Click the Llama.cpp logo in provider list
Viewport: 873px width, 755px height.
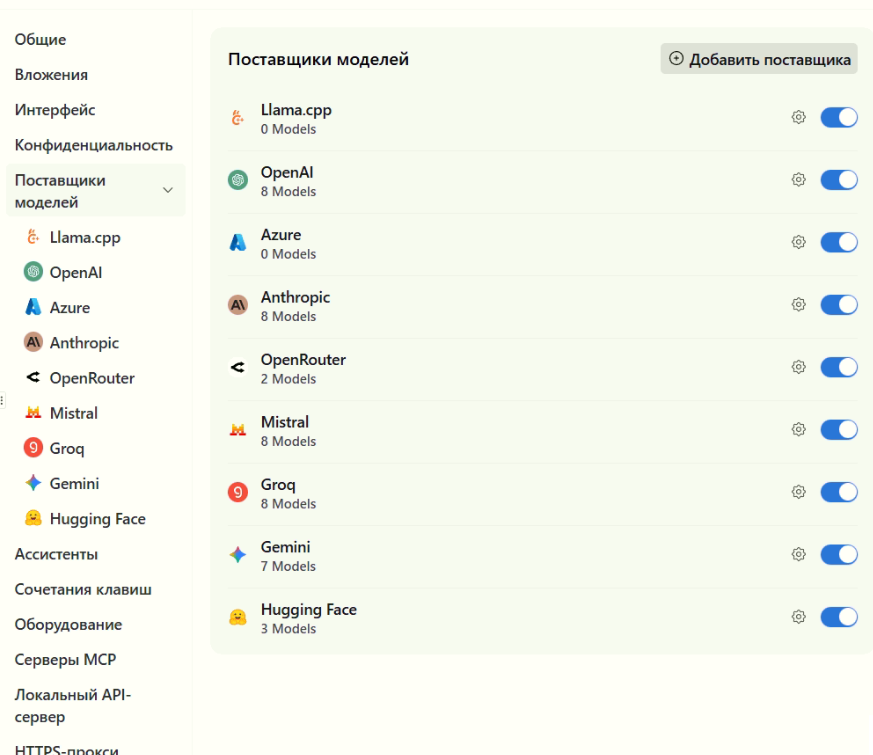238,117
